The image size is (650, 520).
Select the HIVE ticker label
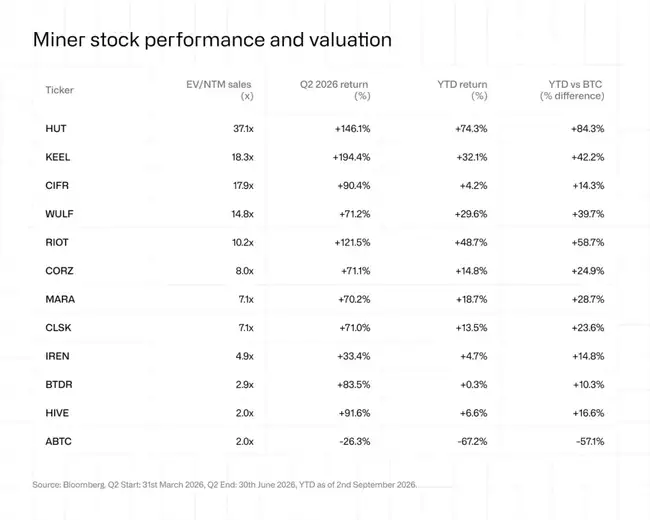pos(57,413)
